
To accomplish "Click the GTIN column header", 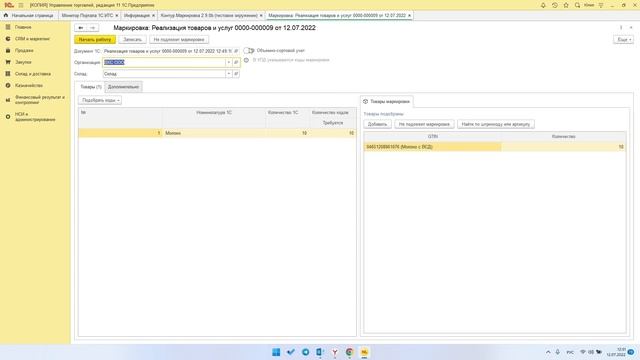I will coord(433,136).
